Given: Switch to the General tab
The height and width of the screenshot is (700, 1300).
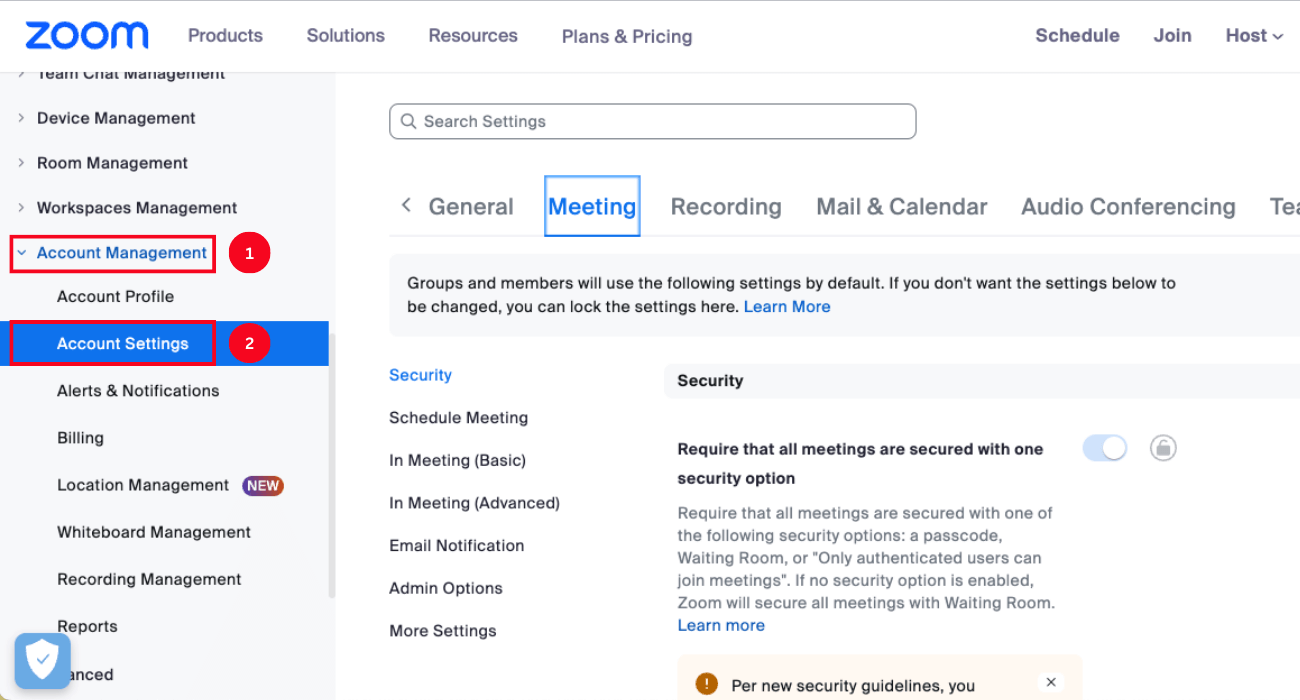Looking at the screenshot, I should (x=471, y=207).
